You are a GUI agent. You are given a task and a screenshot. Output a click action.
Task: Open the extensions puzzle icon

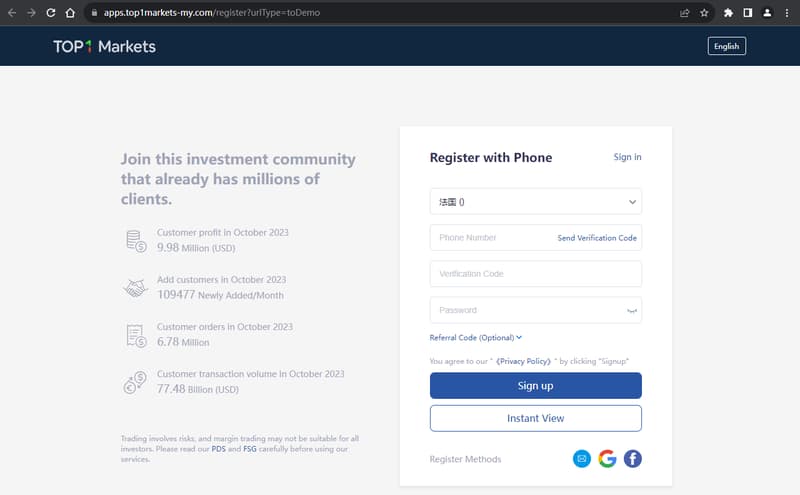pyautogui.click(x=728, y=13)
